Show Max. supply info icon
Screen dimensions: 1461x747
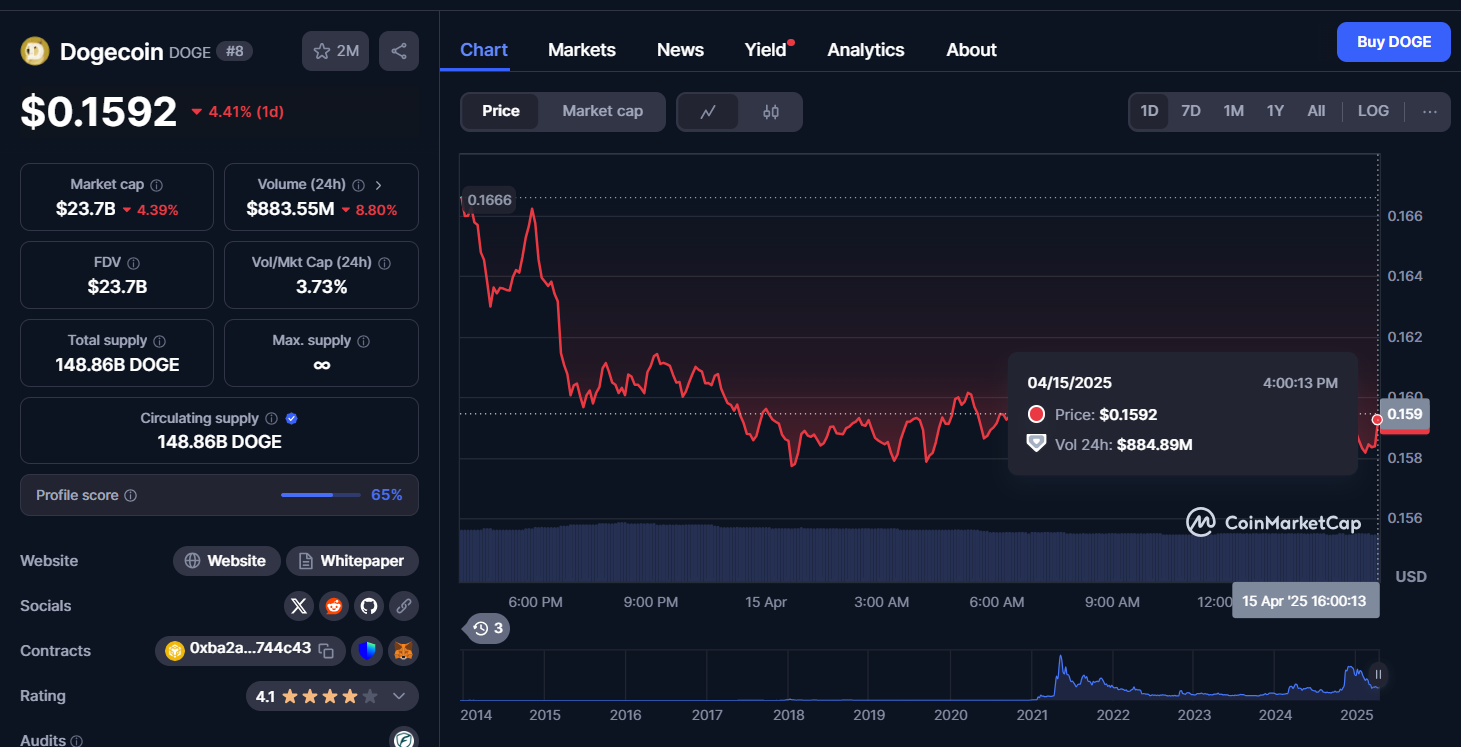click(364, 341)
